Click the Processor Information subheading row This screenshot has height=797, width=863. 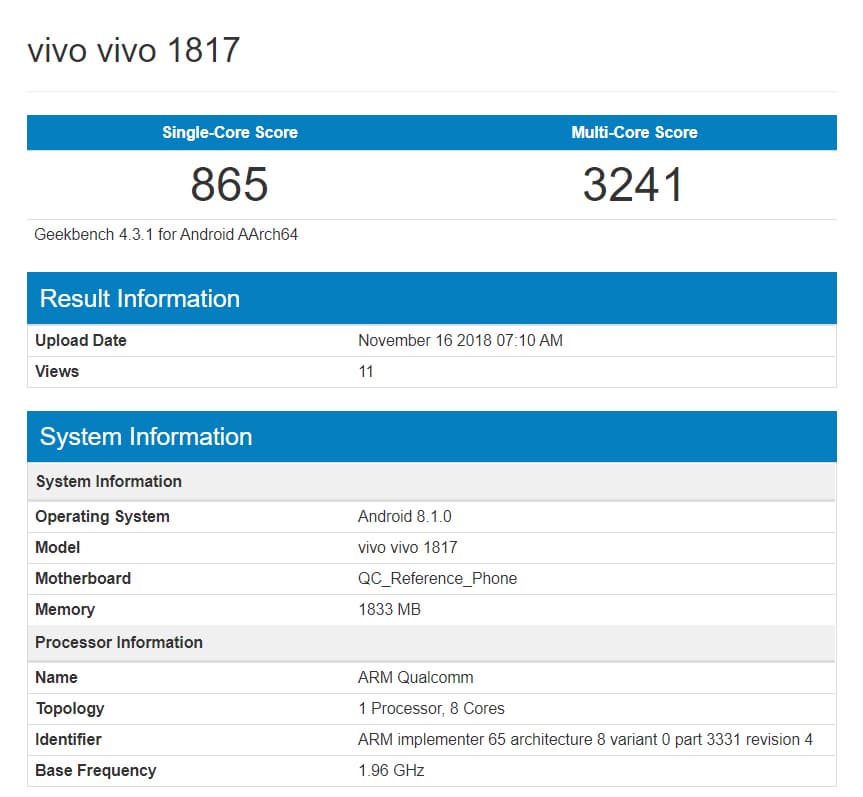[432, 642]
